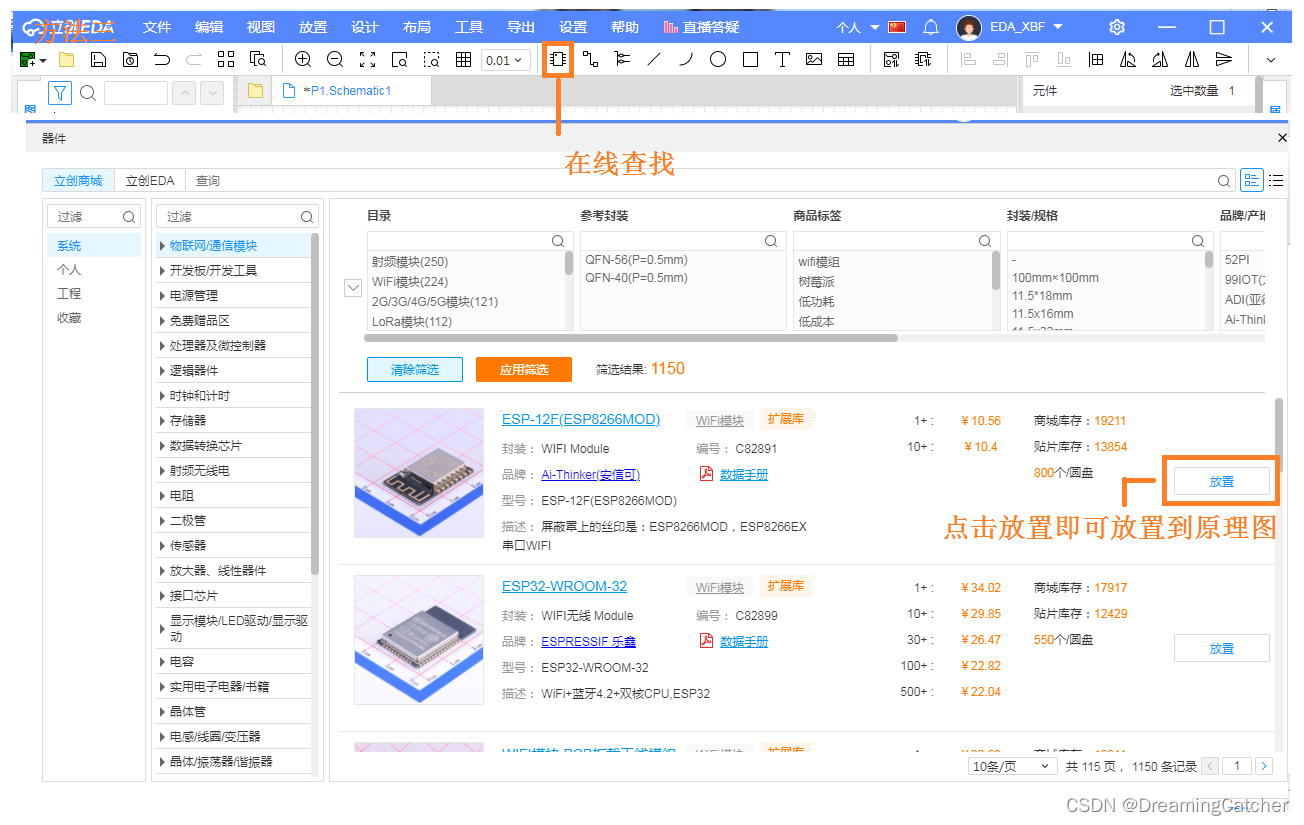Switch to the 立创商城 tab
The height and width of the screenshot is (825, 1304).
click(x=78, y=181)
